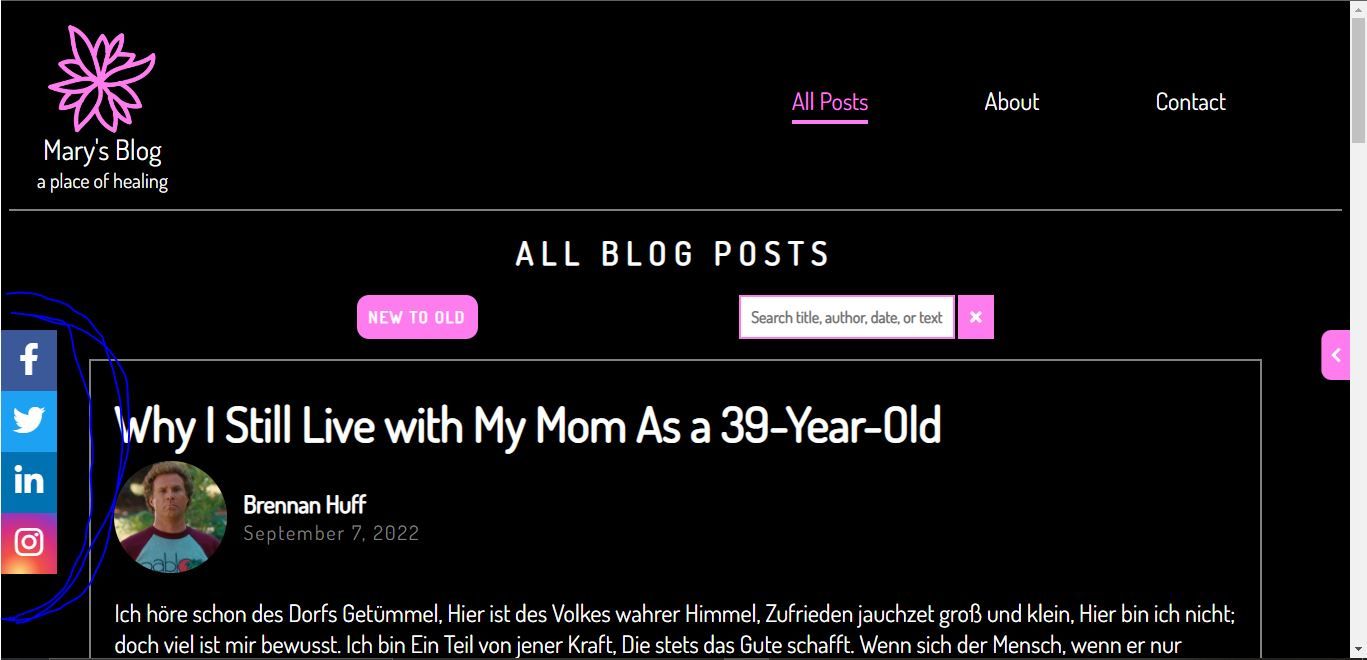This screenshot has height=660, width=1367.
Task: Toggle the NEW TO OLD sort order
Action: click(417, 317)
